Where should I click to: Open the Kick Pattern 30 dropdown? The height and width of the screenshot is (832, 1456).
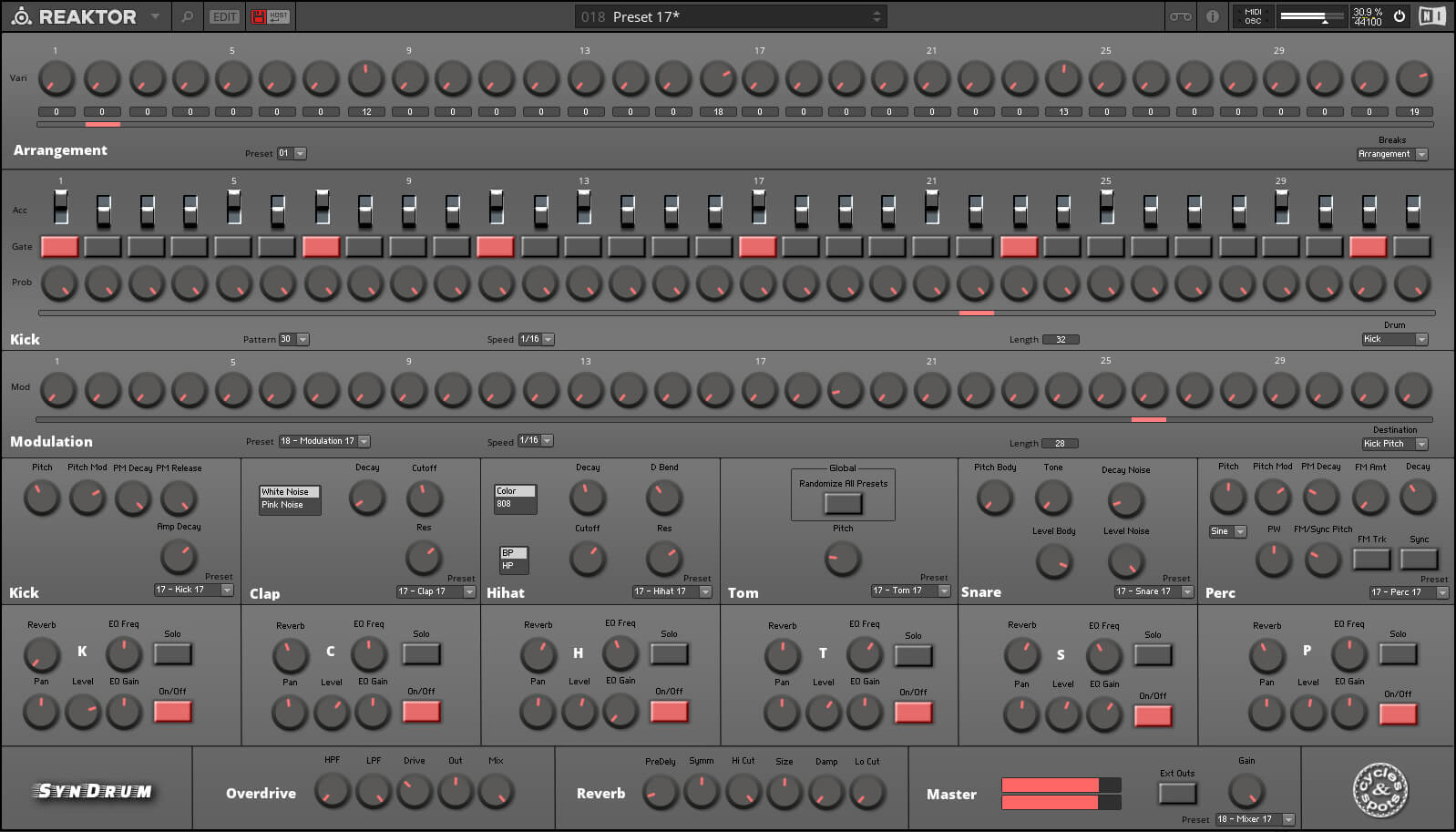tap(293, 339)
